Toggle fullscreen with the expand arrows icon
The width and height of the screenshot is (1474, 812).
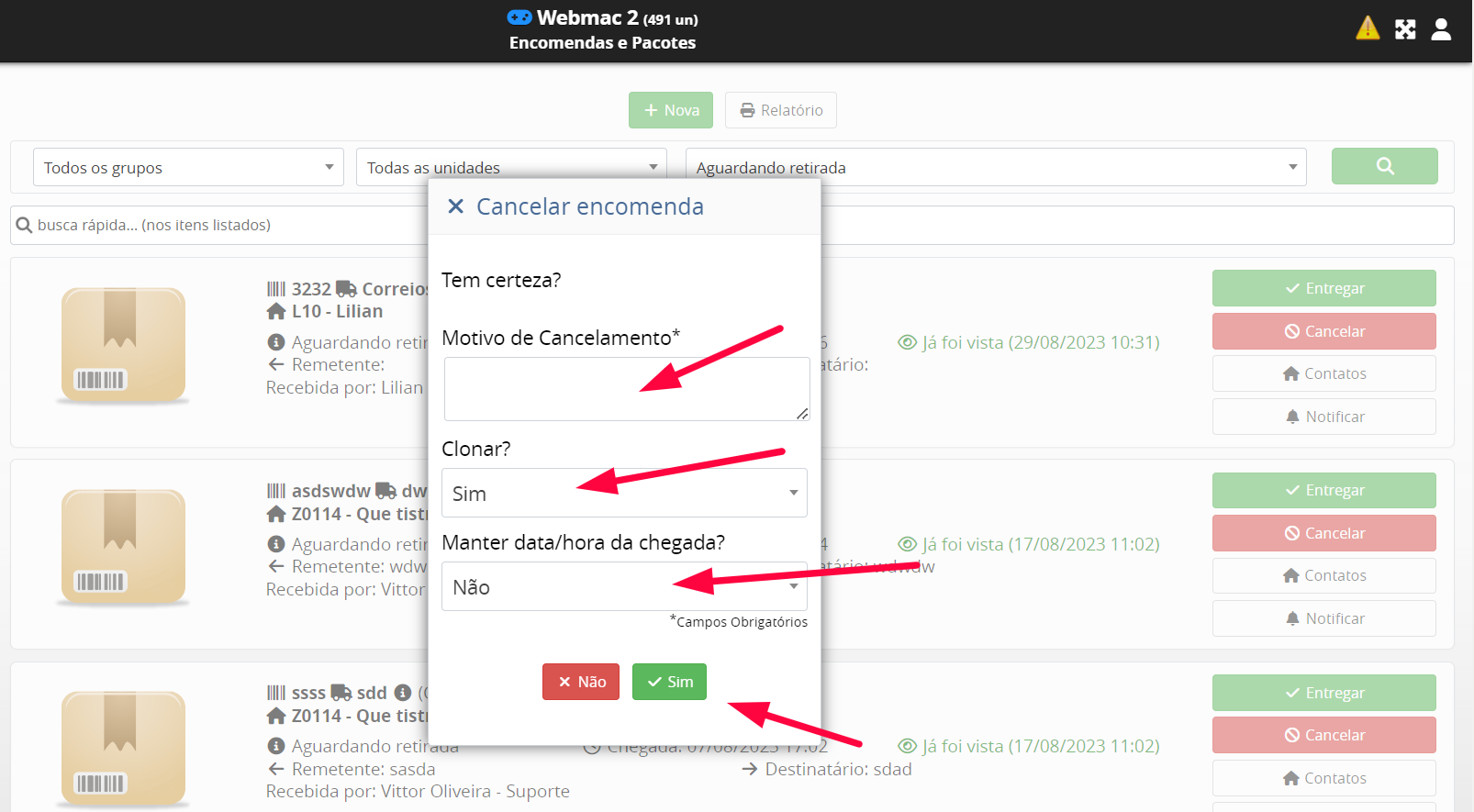pyautogui.click(x=1405, y=29)
